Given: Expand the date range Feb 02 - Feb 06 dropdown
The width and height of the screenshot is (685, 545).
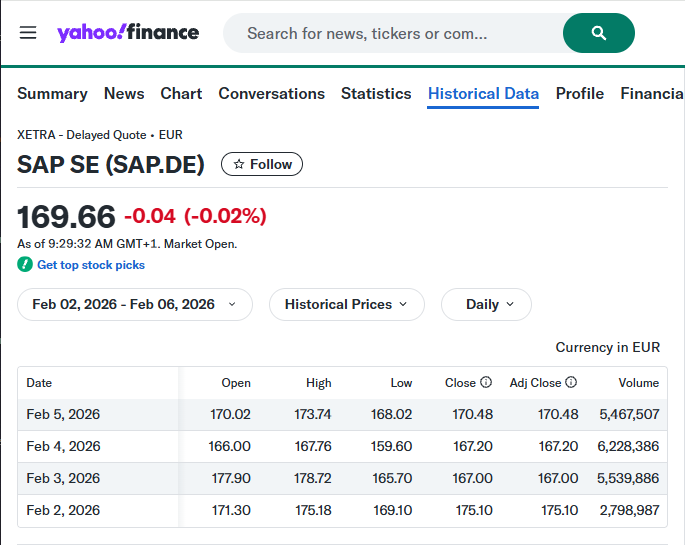Looking at the screenshot, I should [x=135, y=304].
